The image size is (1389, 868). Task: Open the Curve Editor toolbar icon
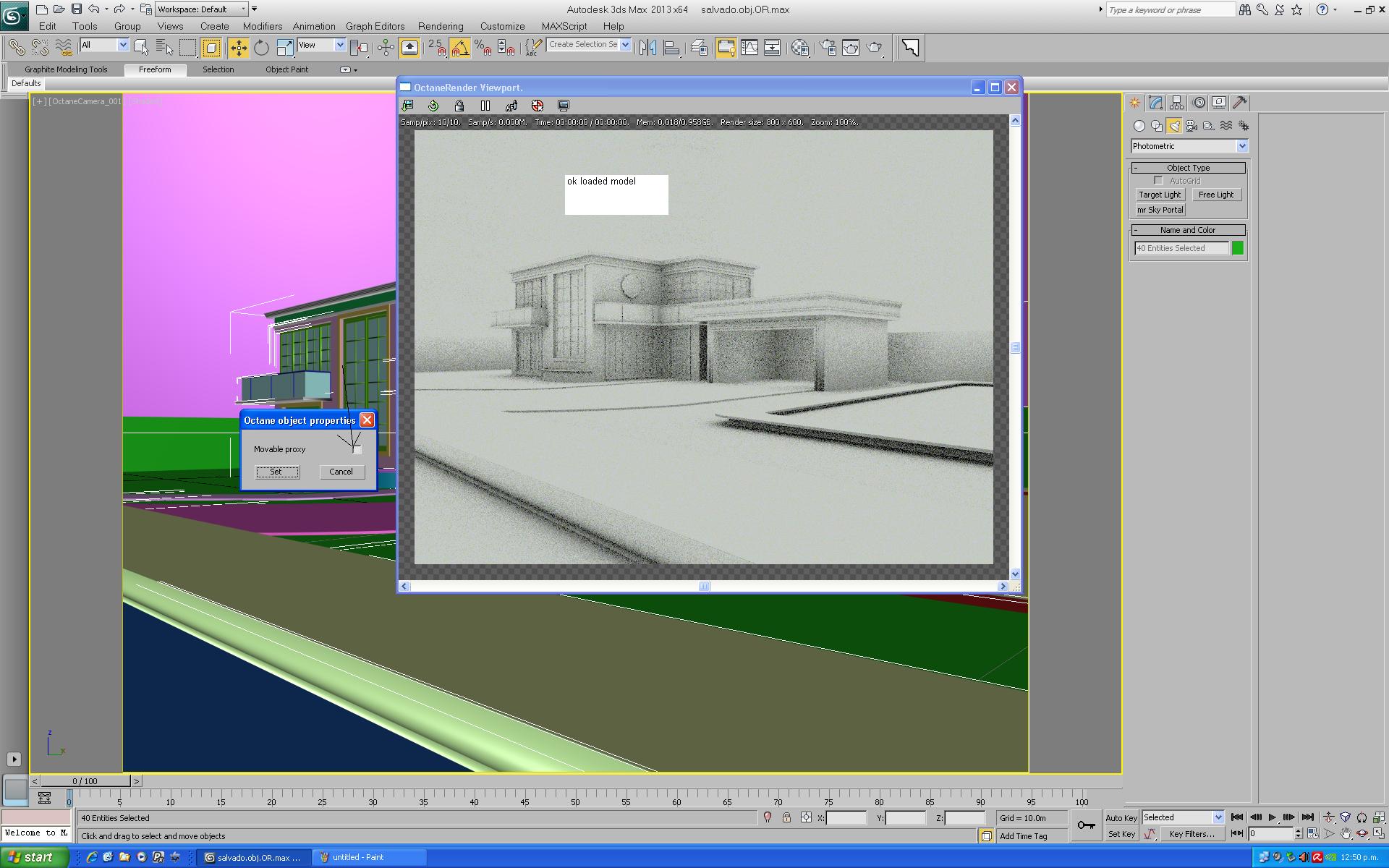(749, 48)
